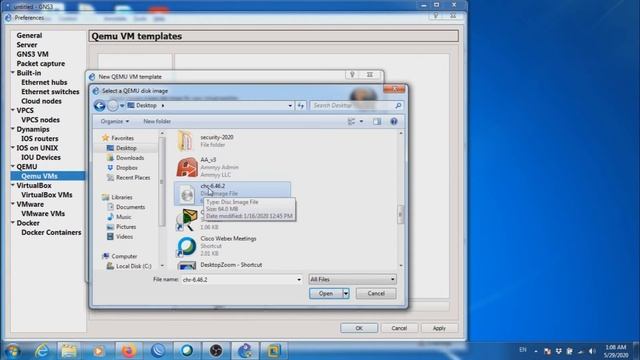Open Local Disk (C:) in sidebar
The width and height of the screenshot is (640, 360).
[x=133, y=266]
